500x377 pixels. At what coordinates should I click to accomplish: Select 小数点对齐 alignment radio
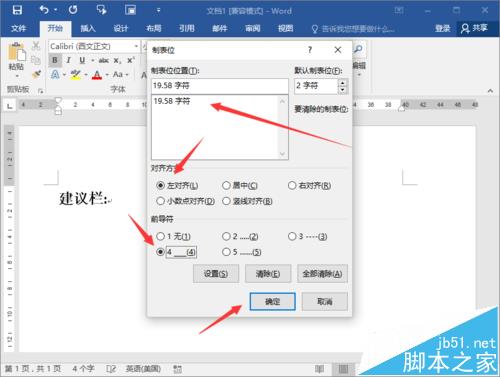160,201
